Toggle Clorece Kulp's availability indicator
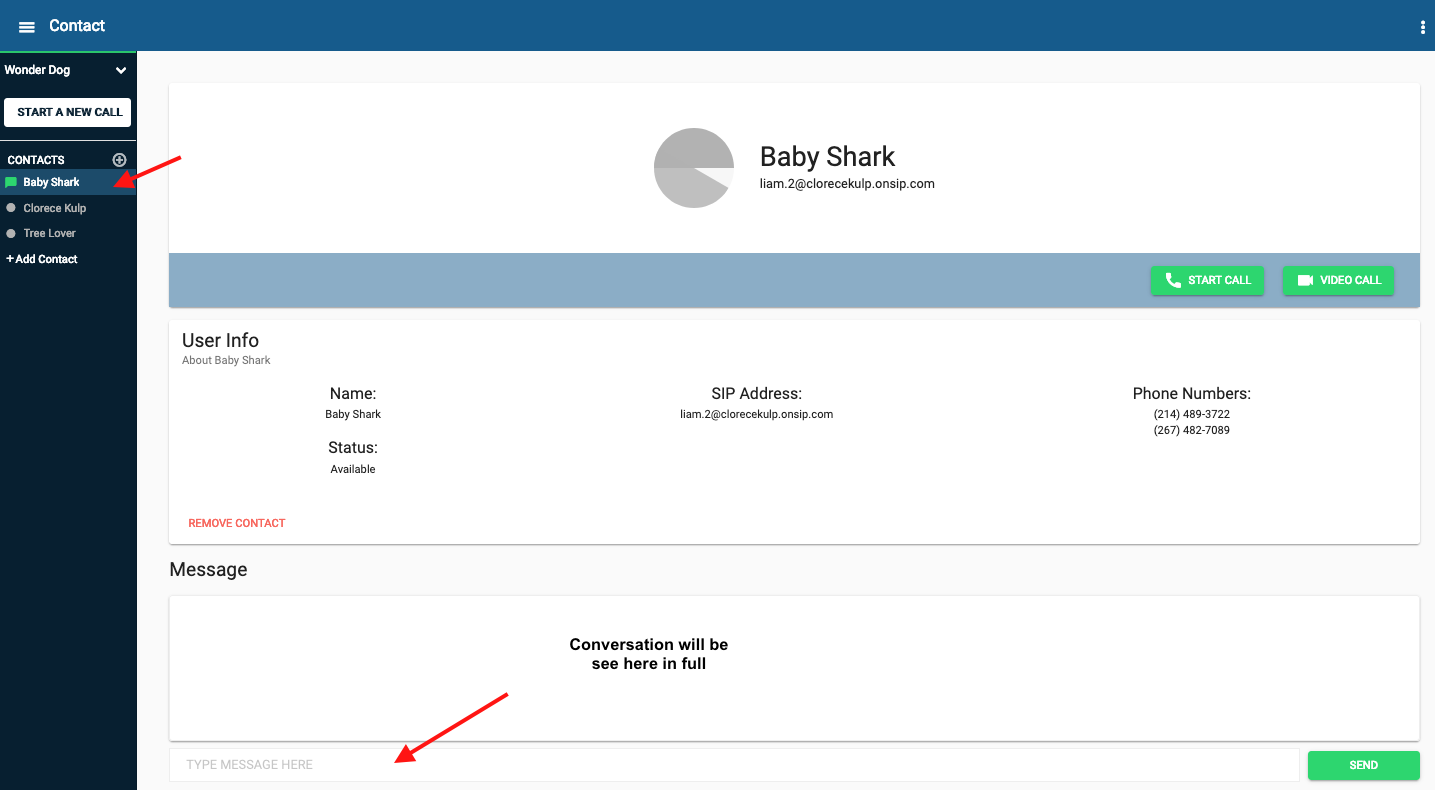This screenshot has width=1435, height=790. (x=10, y=207)
